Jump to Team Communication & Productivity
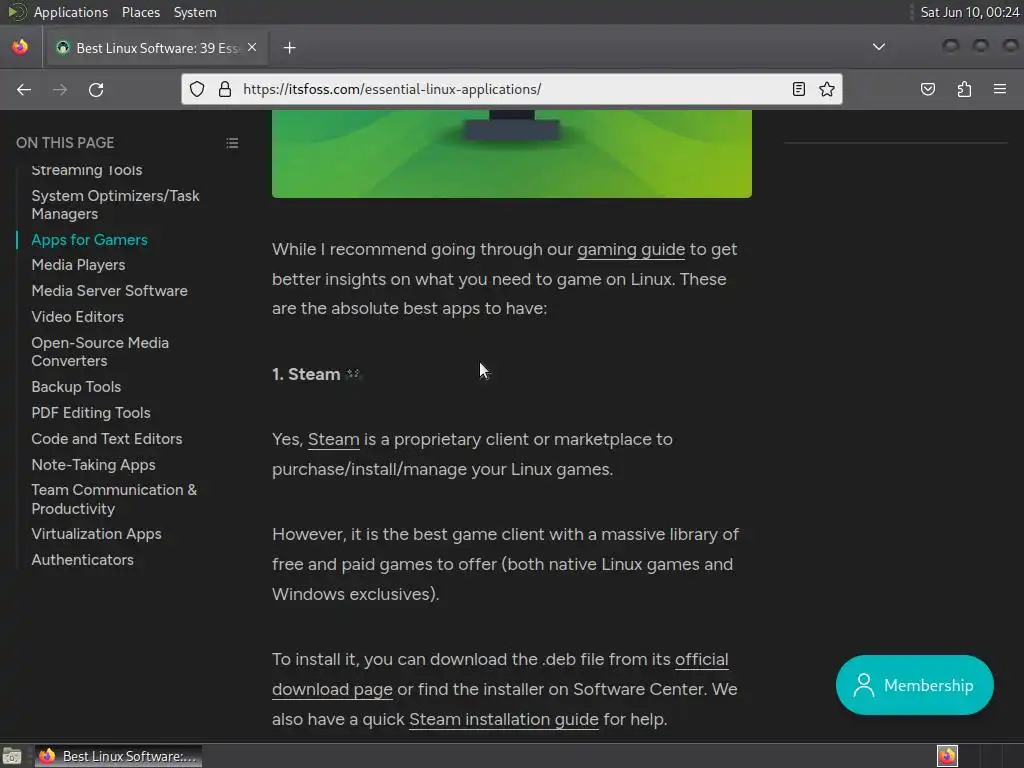Viewport: 1024px width, 768px height. tap(114, 499)
